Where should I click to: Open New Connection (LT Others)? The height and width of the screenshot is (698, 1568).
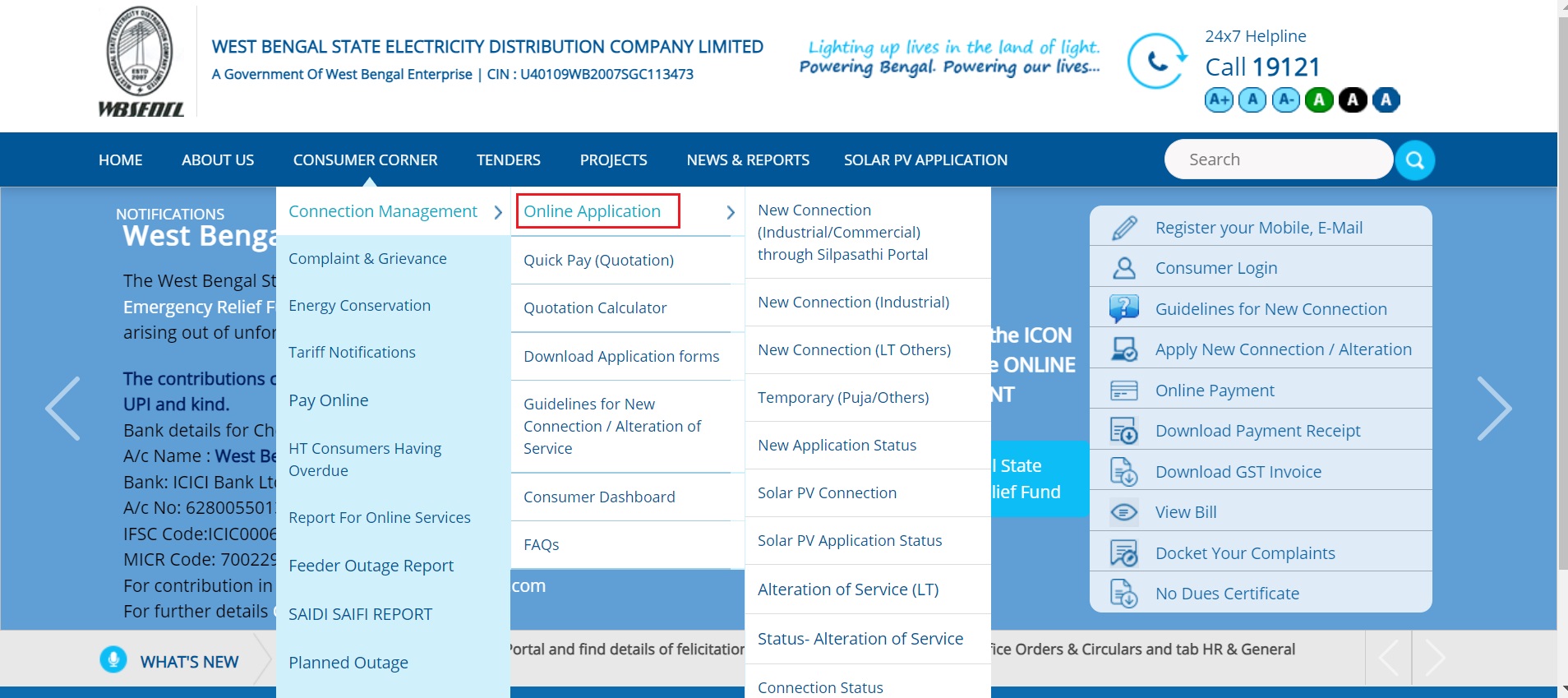(x=854, y=349)
